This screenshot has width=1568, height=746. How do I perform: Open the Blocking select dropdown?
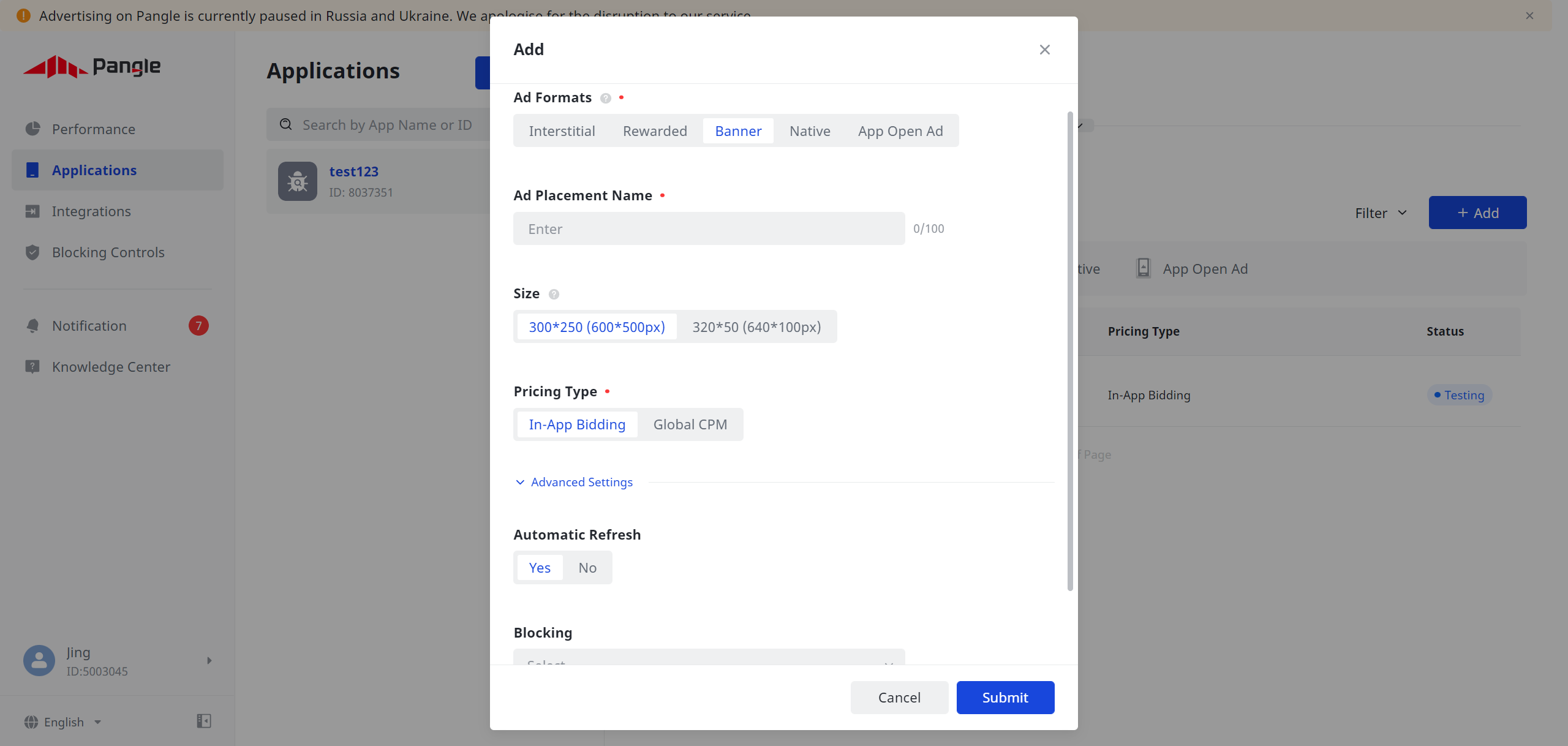pos(709,658)
